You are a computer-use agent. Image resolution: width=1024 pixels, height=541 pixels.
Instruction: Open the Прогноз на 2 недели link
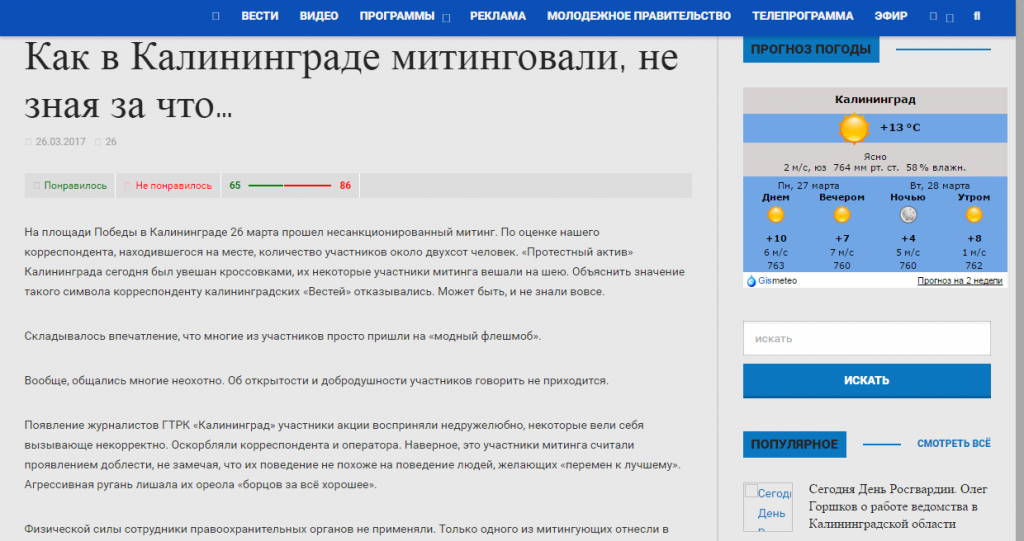click(959, 281)
